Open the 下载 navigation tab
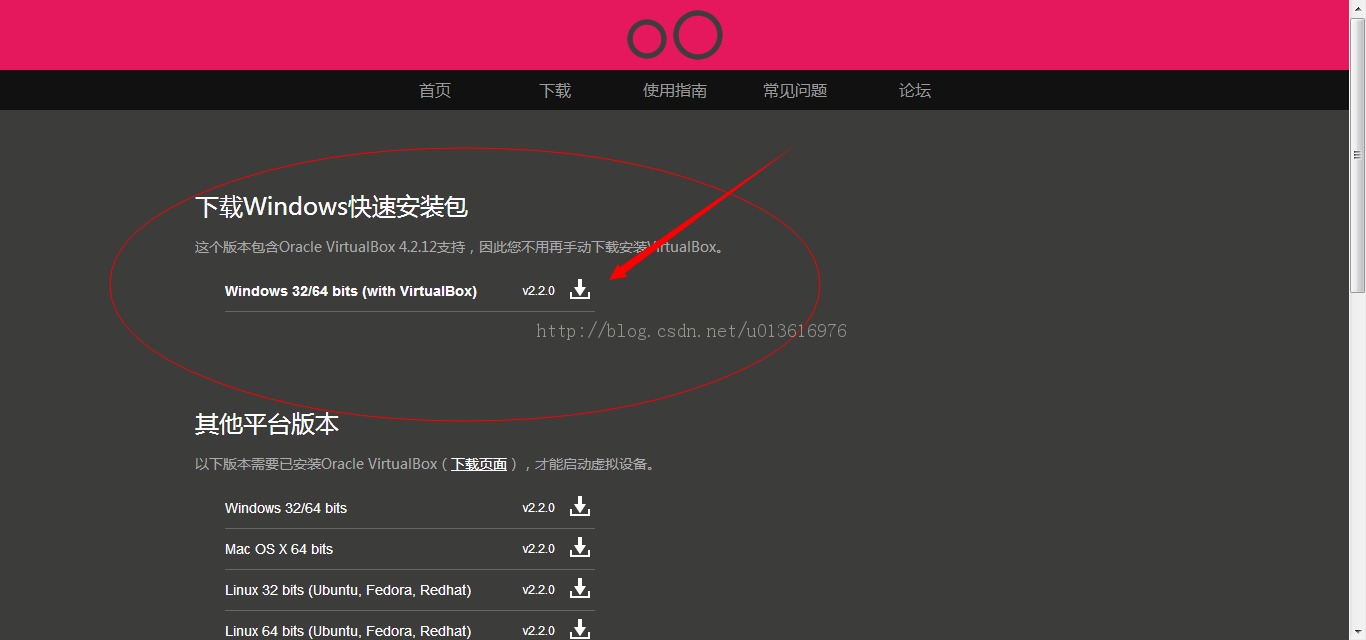1366x640 pixels. click(x=555, y=90)
